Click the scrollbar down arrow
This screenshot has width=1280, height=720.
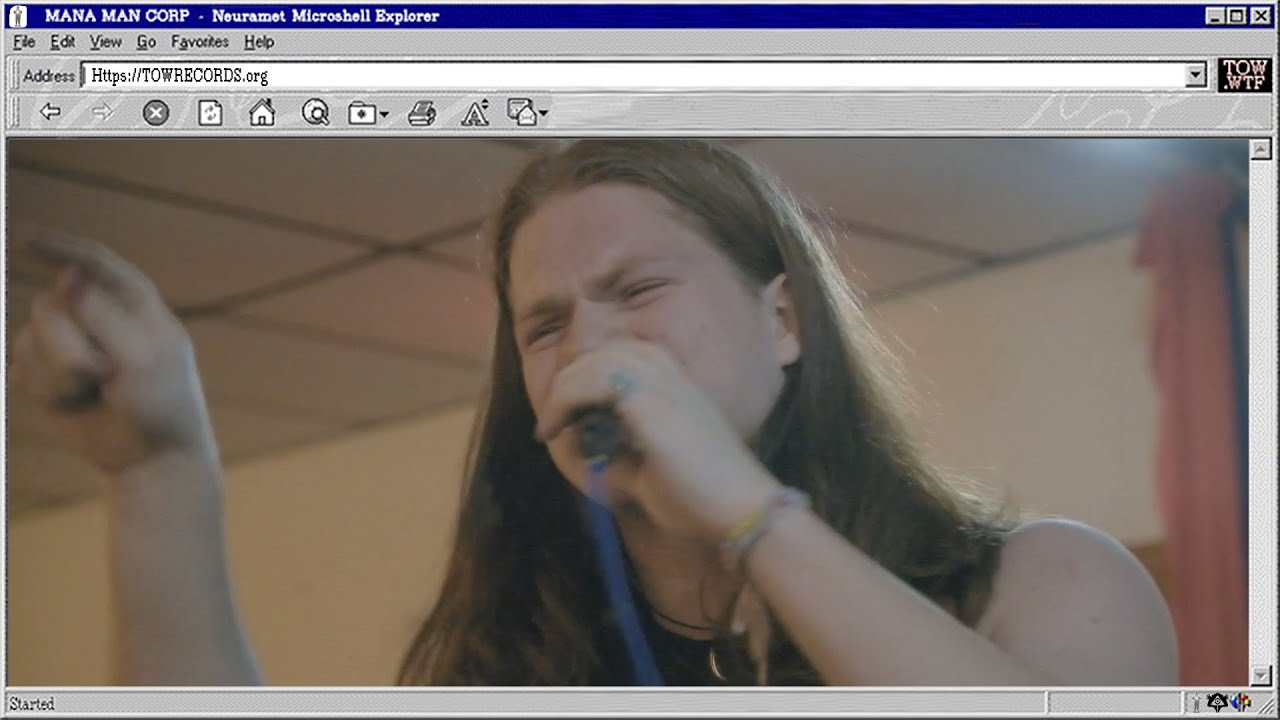(1260, 677)
